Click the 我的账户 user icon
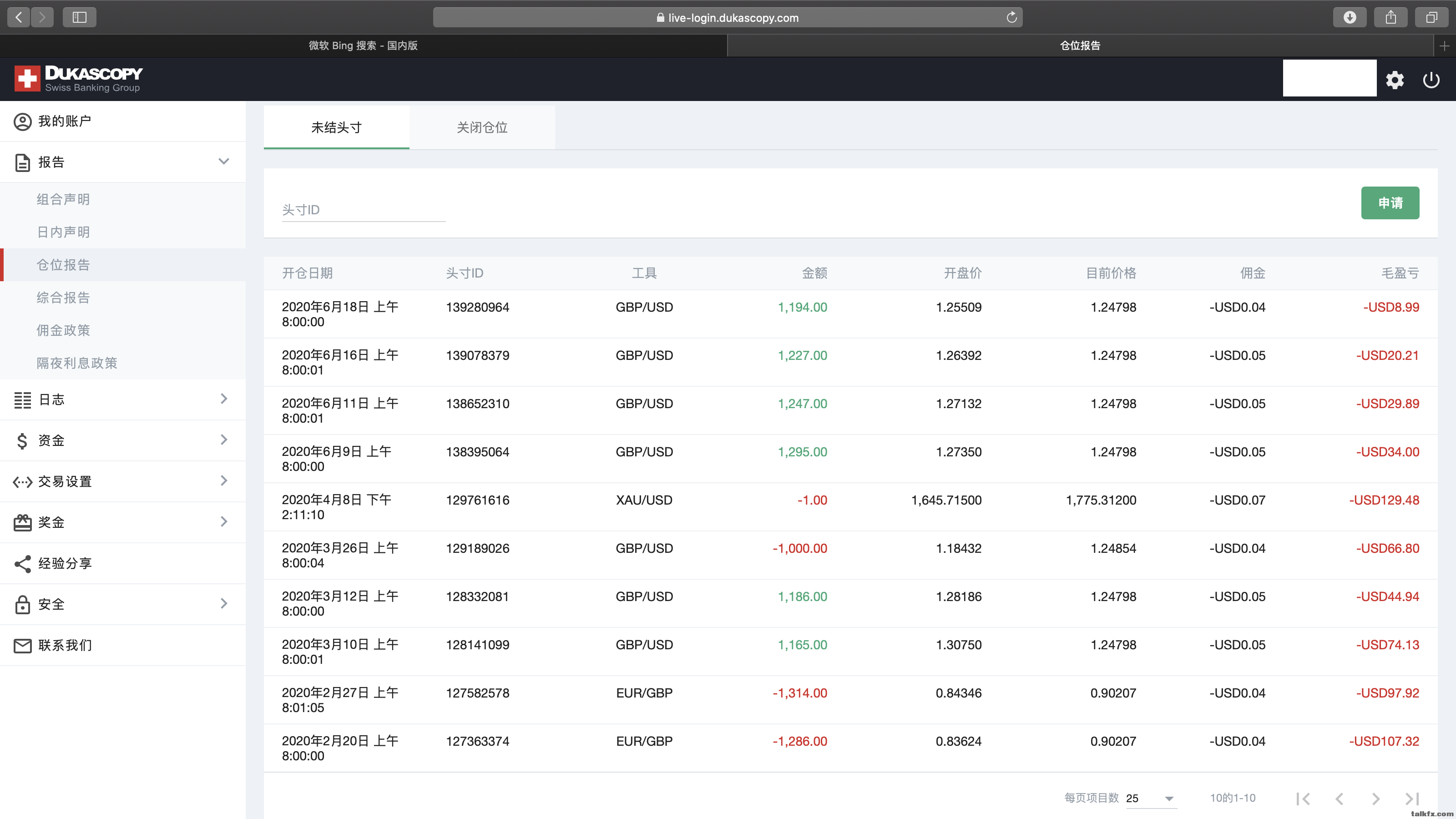The width and height of the screenshot is (1456, 819). 23,121
